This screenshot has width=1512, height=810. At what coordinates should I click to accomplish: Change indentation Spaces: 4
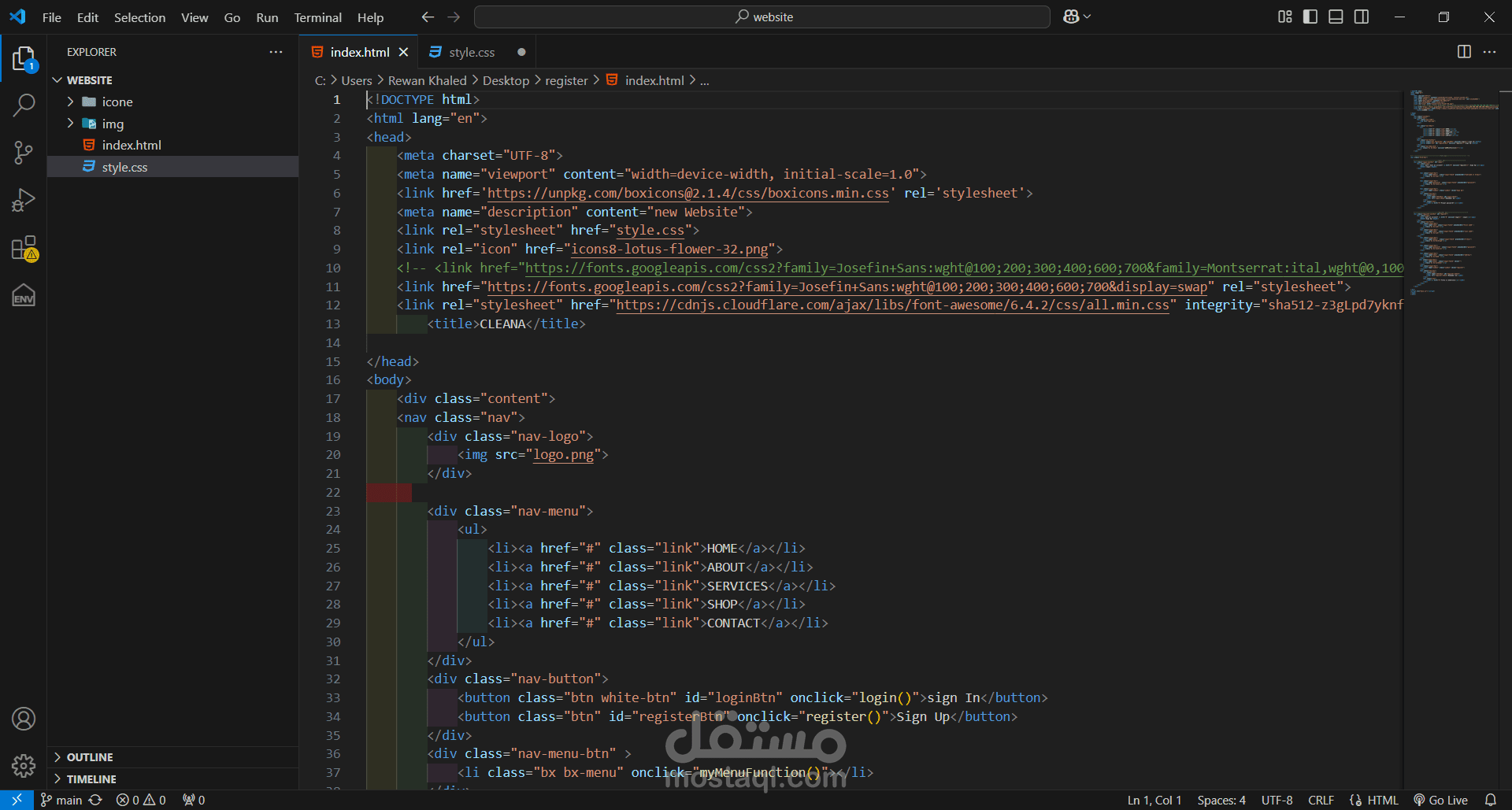[1221, 800]
